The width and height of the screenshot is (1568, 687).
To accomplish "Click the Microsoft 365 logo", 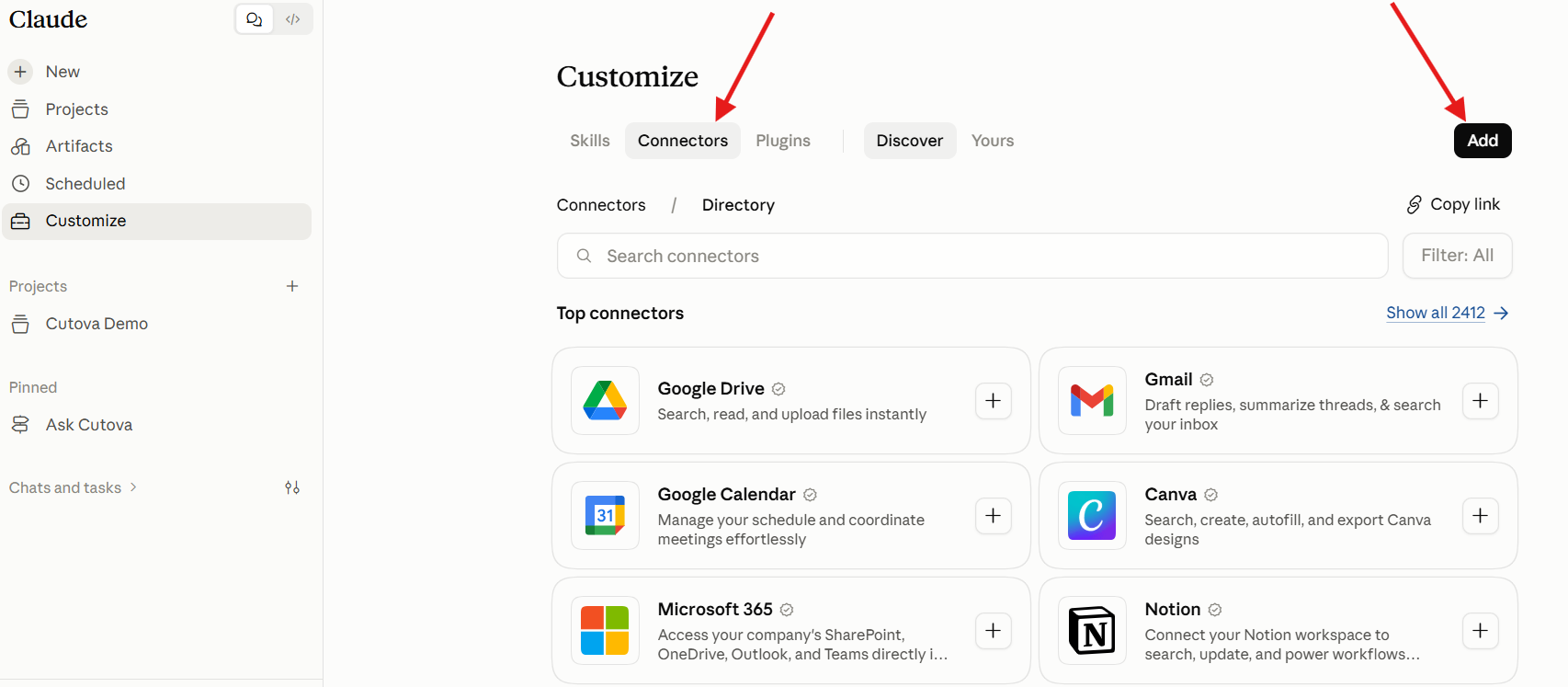I will click(605, 631).
